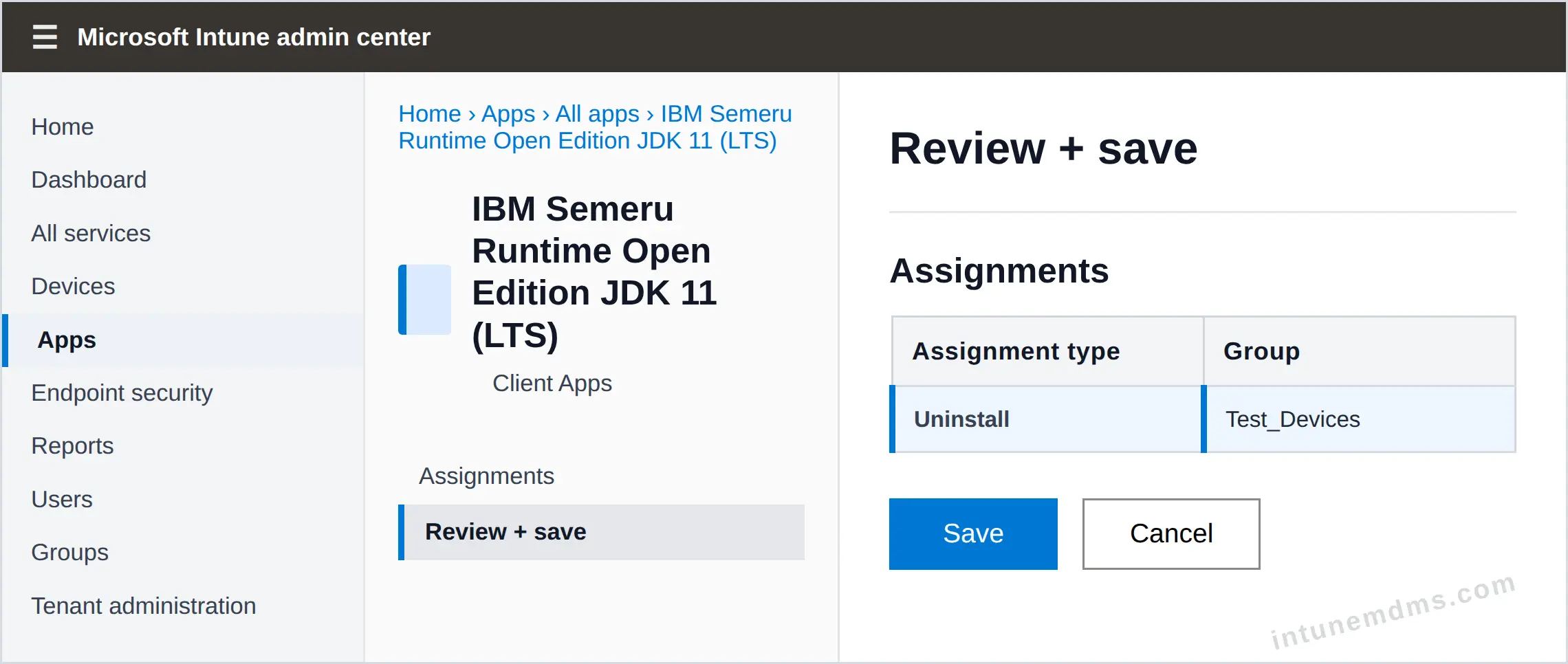
Task: Click Assignment type column header
Action: [1047, 351]
